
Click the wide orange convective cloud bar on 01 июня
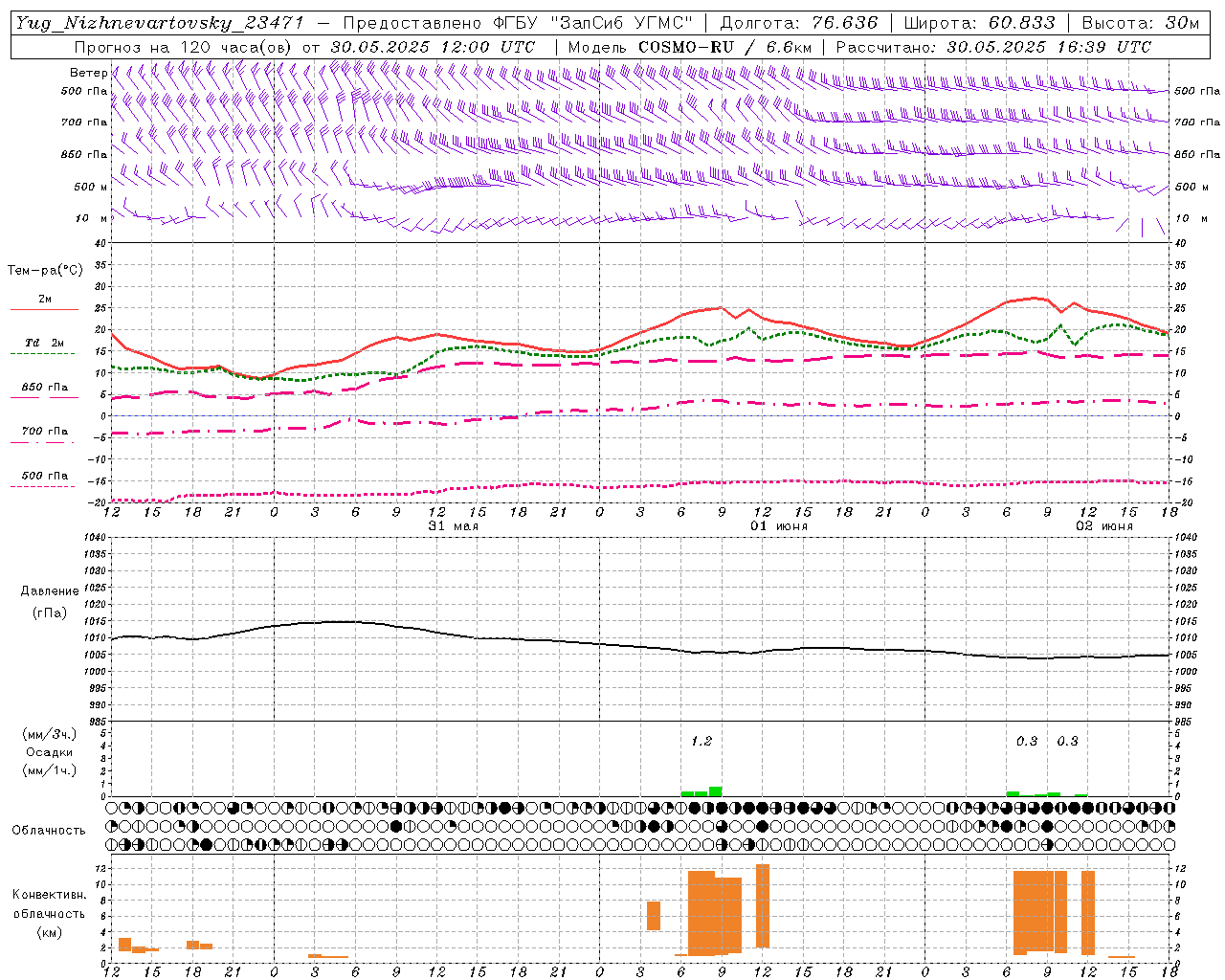[715, 913]
